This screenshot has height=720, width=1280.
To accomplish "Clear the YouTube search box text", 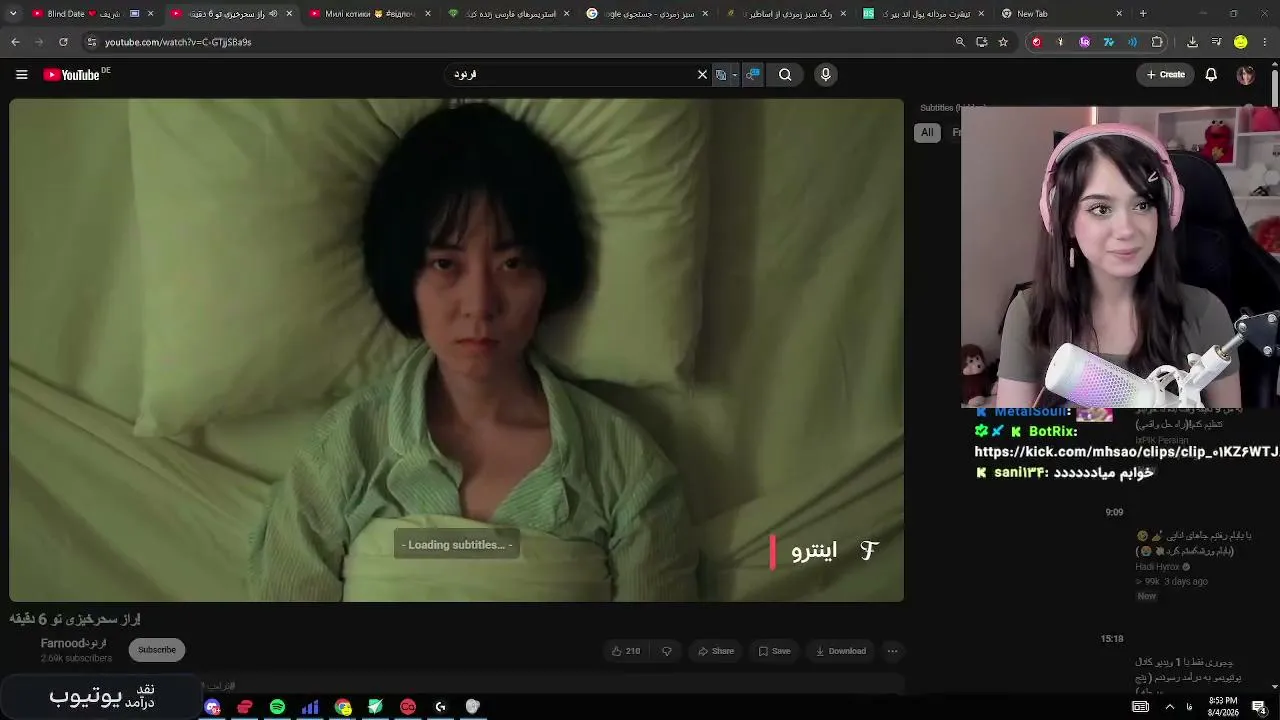I will (x=702, y=75).
